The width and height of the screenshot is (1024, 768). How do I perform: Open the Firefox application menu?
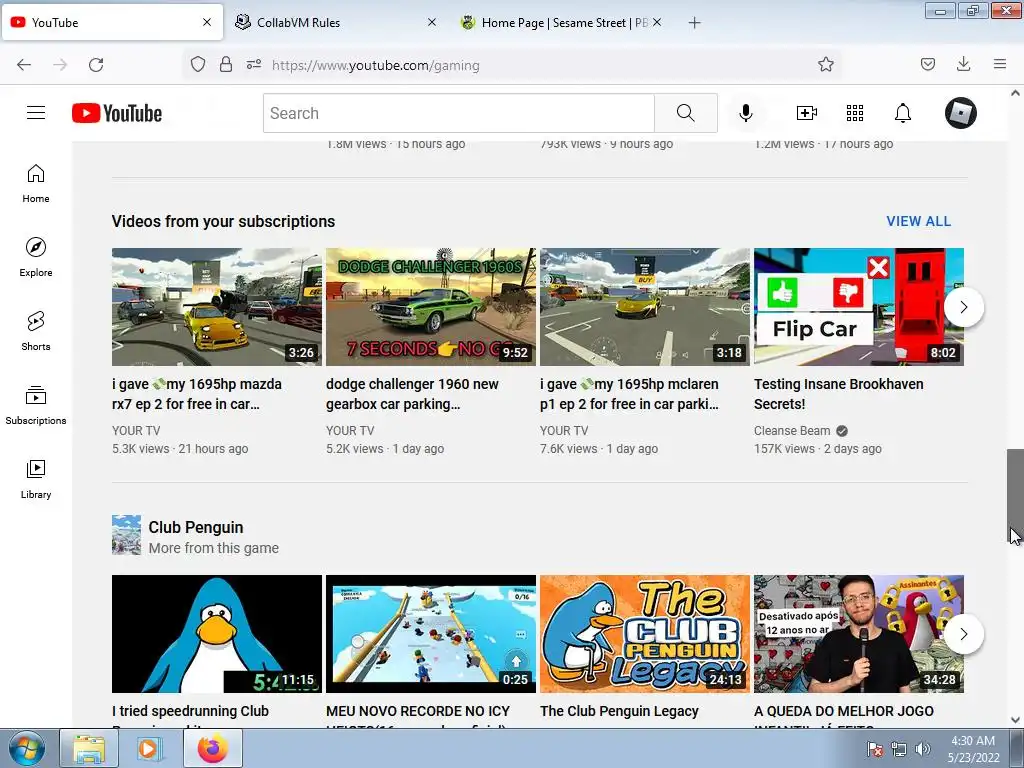pos(1000,64)
